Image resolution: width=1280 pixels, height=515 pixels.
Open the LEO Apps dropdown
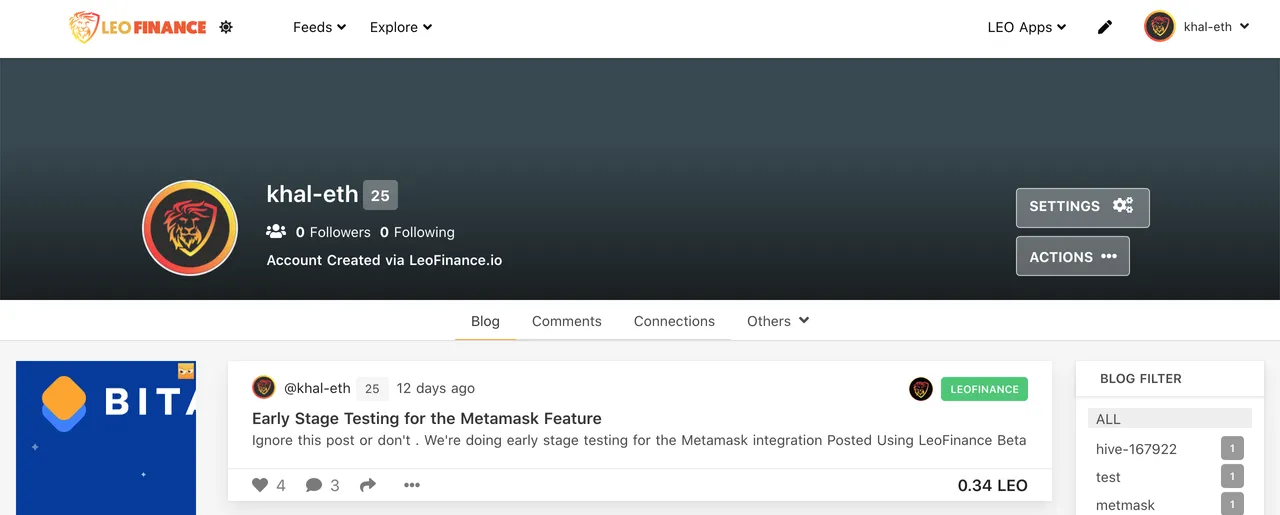pyautogui.click(x=1027, y=27)
